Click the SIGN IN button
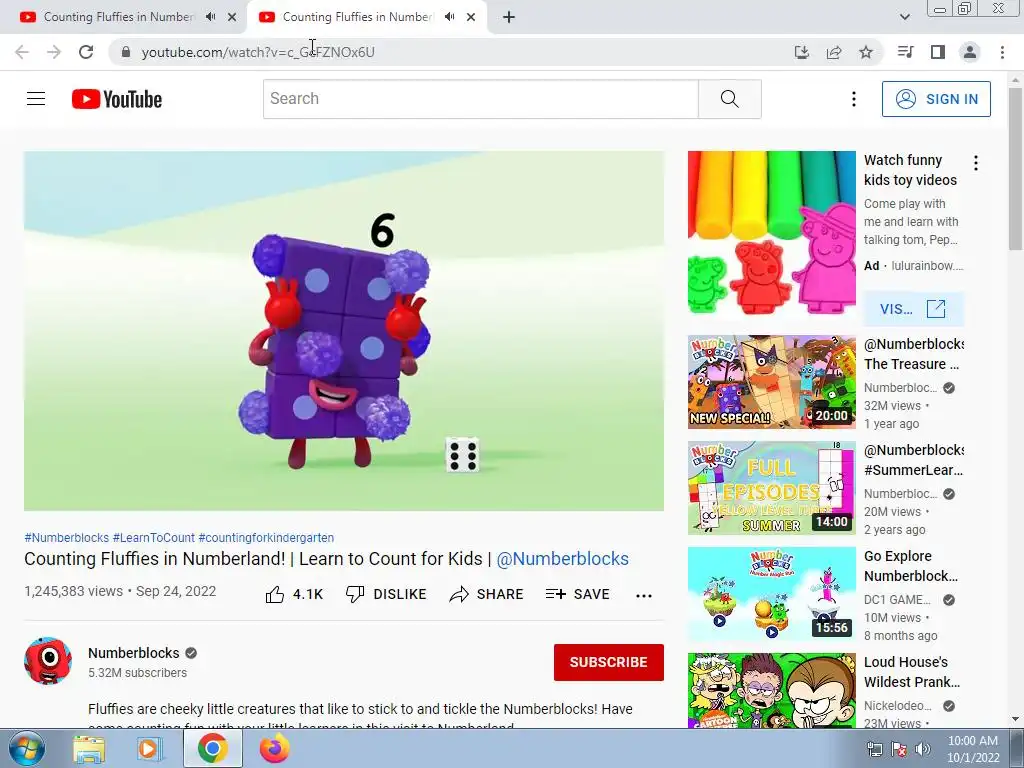This screenshot has height=768, width=1024. 936,99
